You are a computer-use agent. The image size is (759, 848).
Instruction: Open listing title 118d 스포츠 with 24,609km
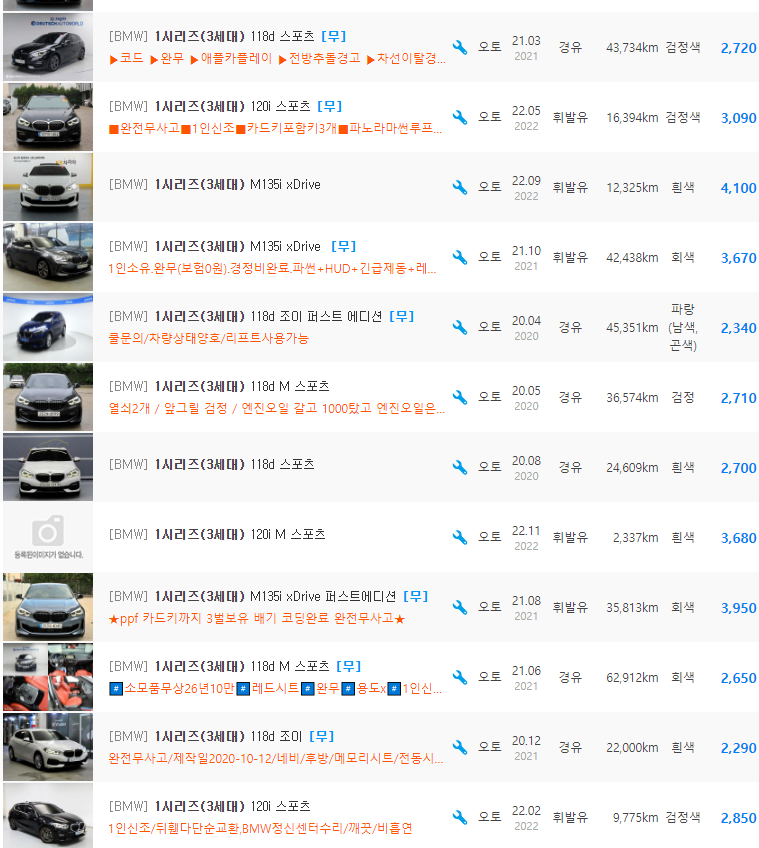point(211,464)
